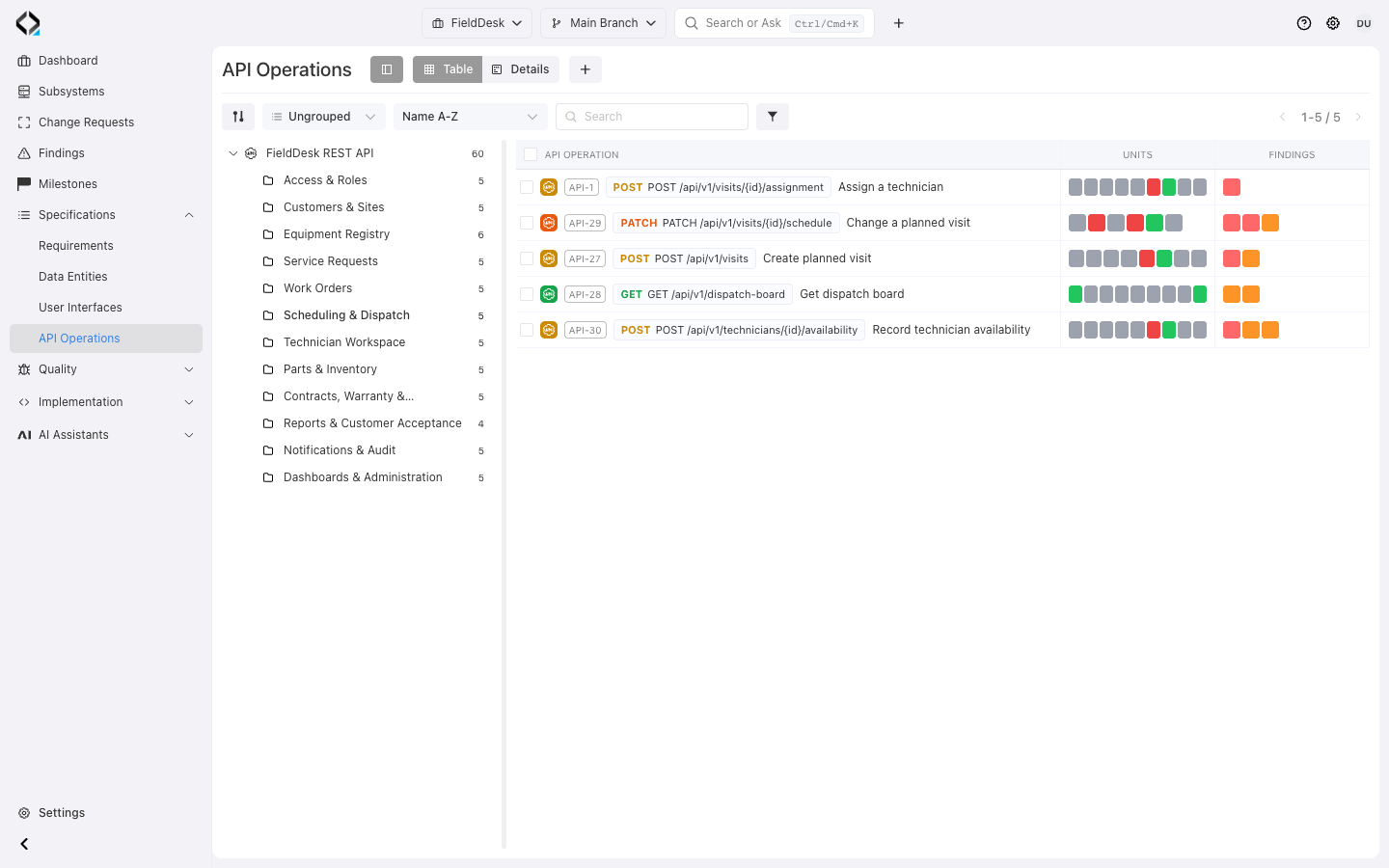Click the Parts & Inventory folder icon

click(x=268, y=369)
